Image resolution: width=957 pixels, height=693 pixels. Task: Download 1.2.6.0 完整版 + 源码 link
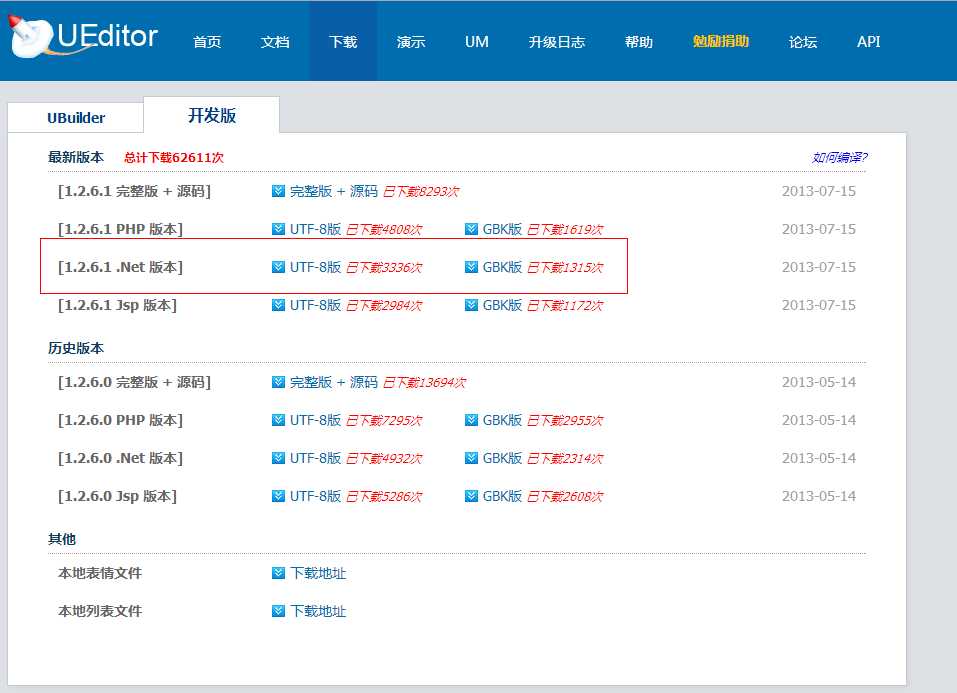334,382
